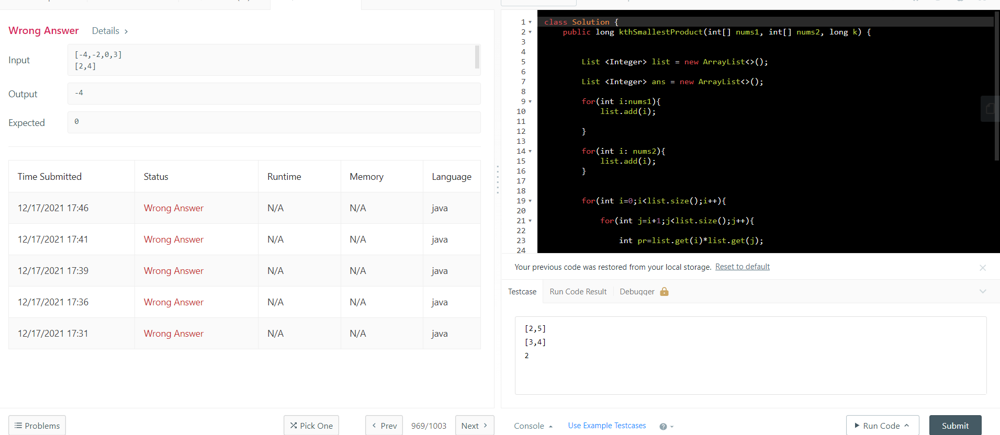Click the Output value field showing -4

click(274, 93)
